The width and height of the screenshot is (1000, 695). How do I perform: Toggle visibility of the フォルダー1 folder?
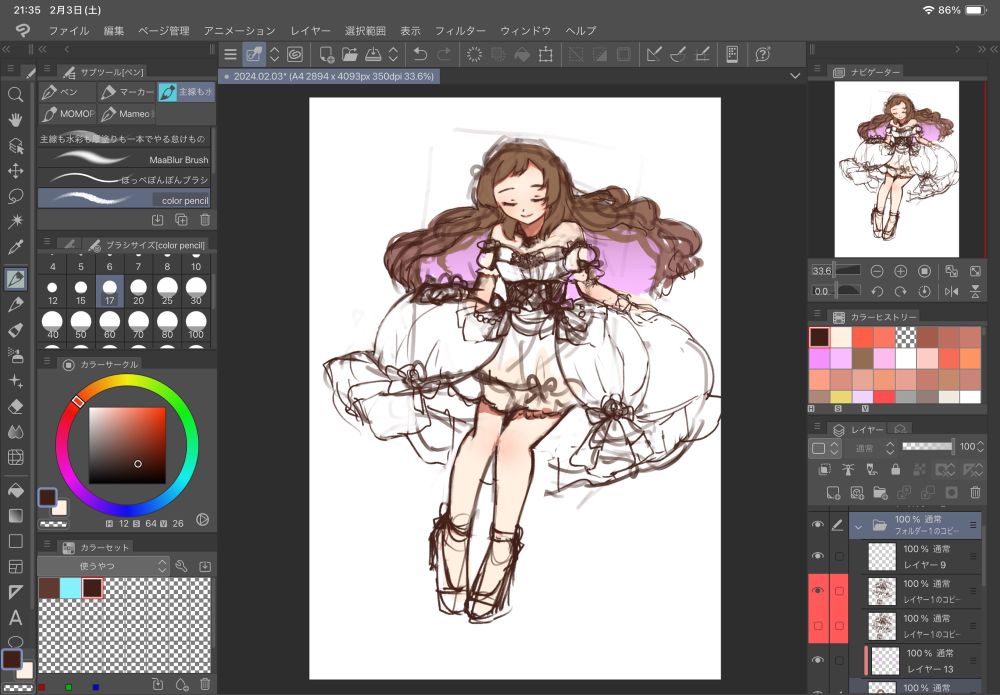pyautogui.click(x=818, y=524)
